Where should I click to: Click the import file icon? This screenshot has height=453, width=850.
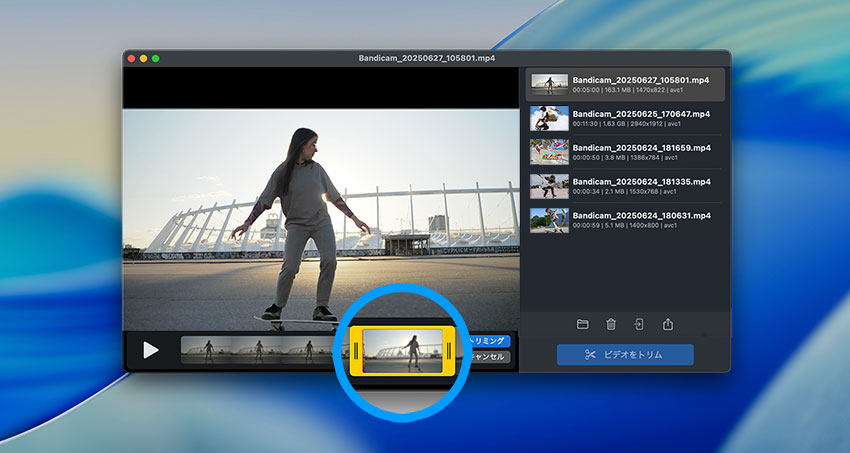(639, 324)
